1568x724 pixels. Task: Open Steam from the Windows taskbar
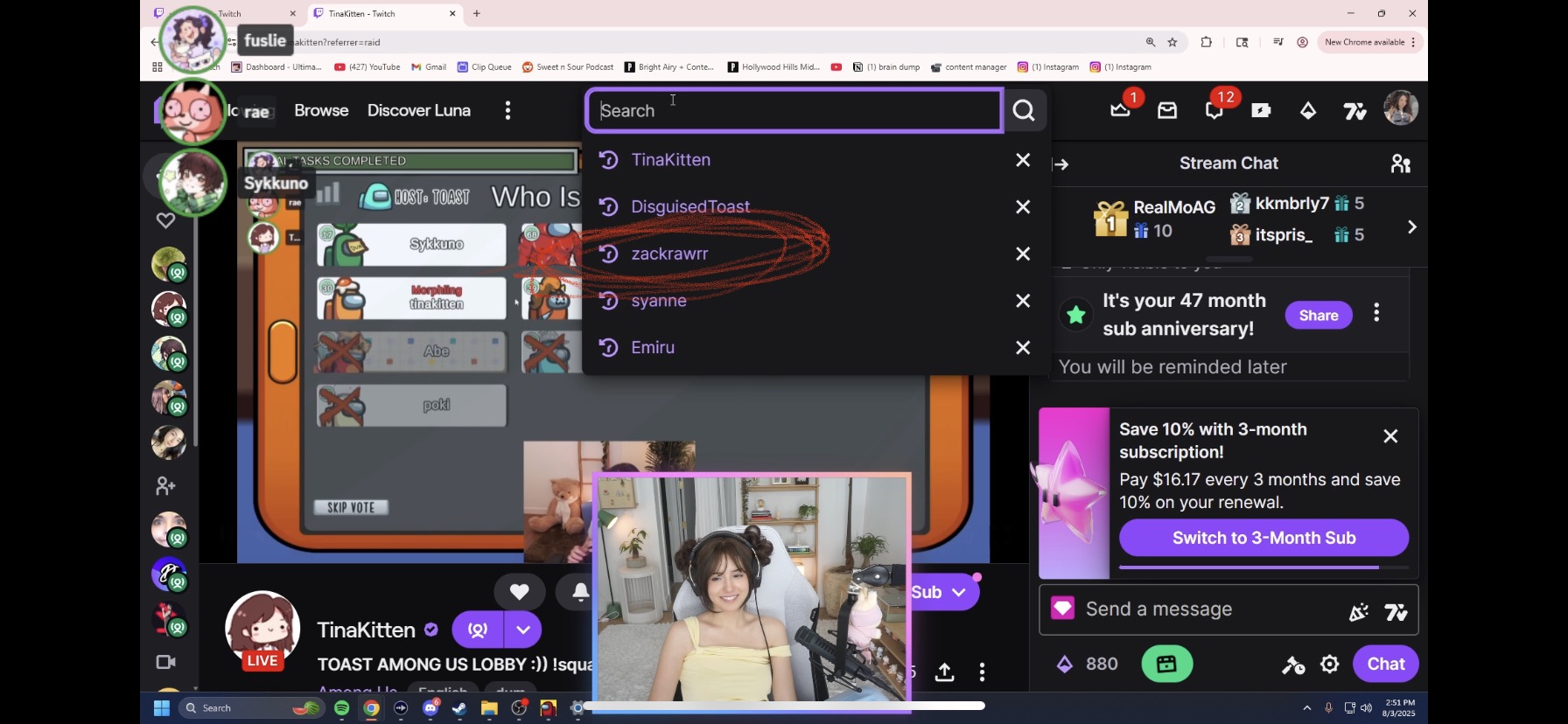pos(459,708)
